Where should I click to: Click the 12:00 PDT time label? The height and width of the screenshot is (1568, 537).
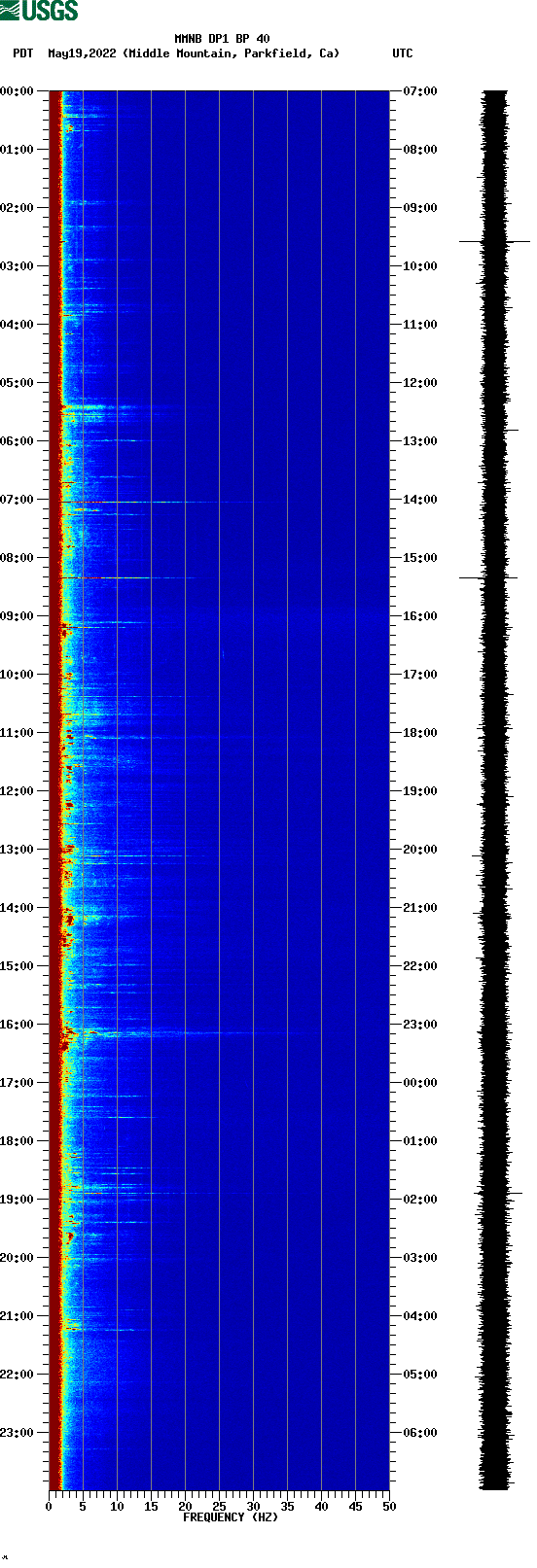(x=18, y=791)
